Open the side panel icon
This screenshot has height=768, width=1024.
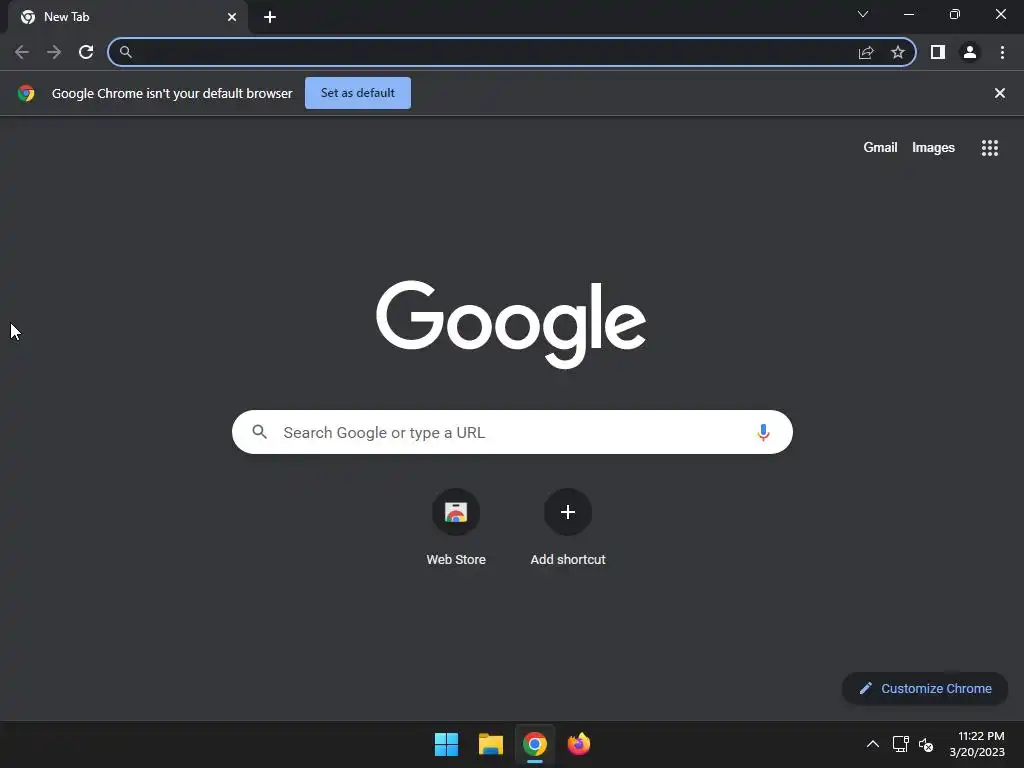[938, 52]
